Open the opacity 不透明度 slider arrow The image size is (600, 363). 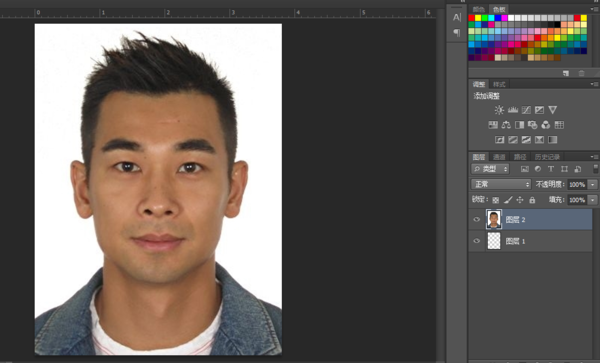click(x=593, y=184)
